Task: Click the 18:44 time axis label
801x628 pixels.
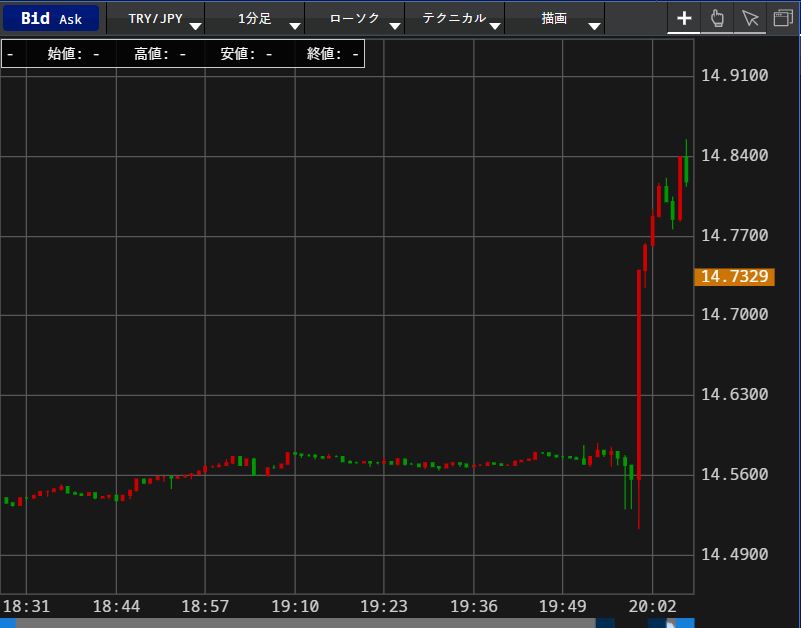Action: click(x=116, y=607)
